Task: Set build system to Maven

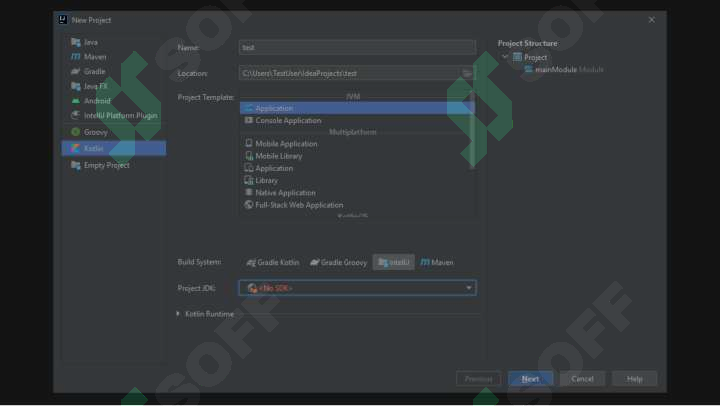Action: point(437,263)
